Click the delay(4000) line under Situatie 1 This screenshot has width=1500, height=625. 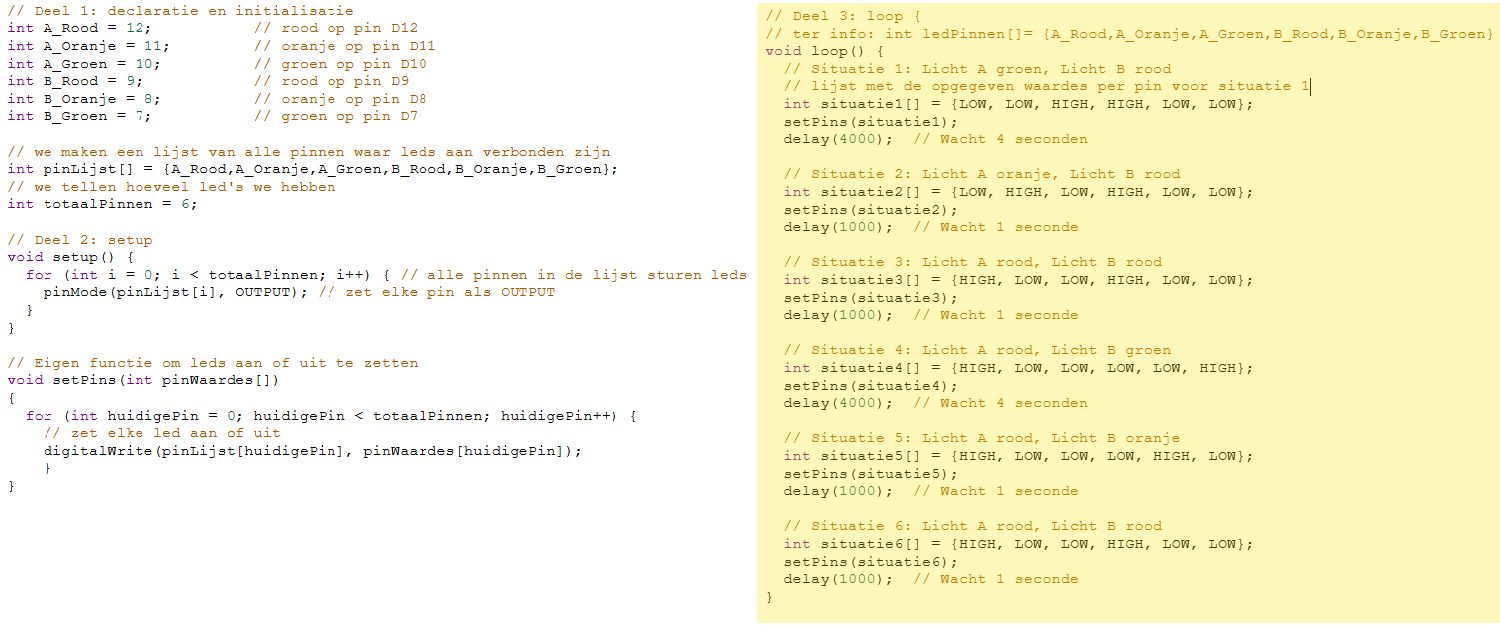(x=936, y=139)
